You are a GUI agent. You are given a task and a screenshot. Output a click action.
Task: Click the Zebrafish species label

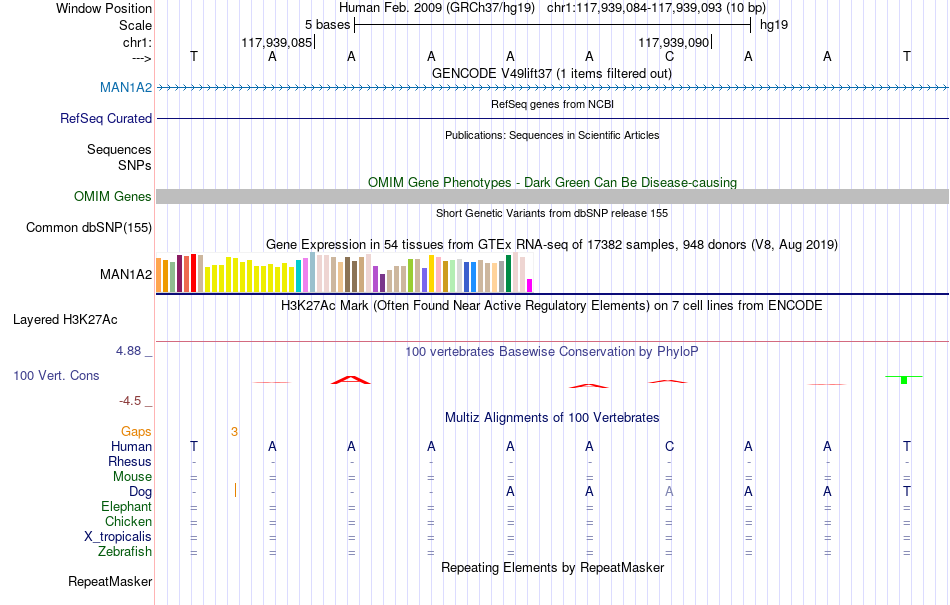coord(125,552)
